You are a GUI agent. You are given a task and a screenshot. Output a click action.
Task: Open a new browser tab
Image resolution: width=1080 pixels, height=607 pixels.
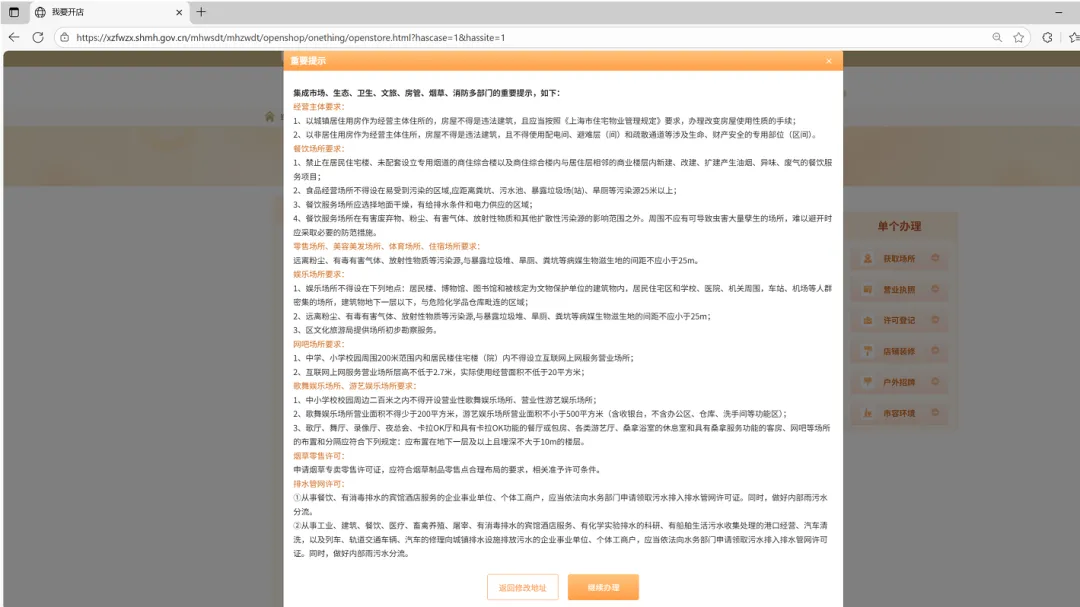[201, 12]
